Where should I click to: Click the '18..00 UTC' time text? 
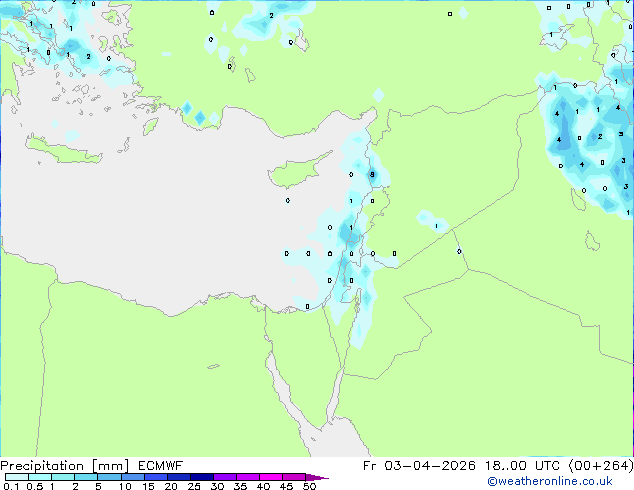tap(522, 466)
